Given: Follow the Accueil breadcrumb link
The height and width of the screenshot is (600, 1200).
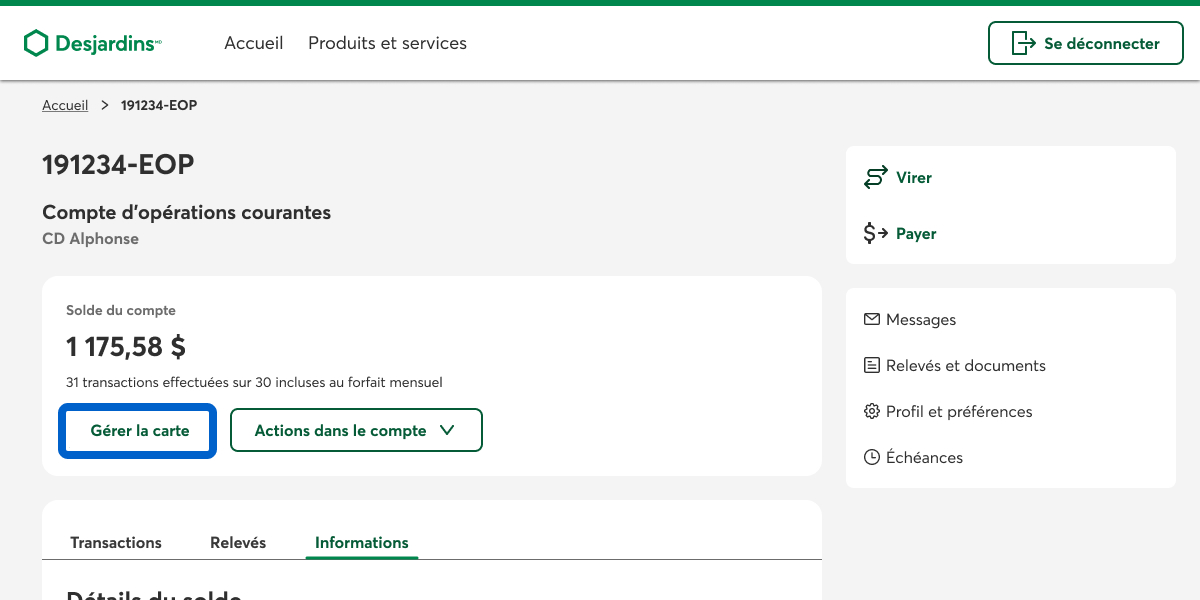Looking at the screenshot, I should pos(65,105).
